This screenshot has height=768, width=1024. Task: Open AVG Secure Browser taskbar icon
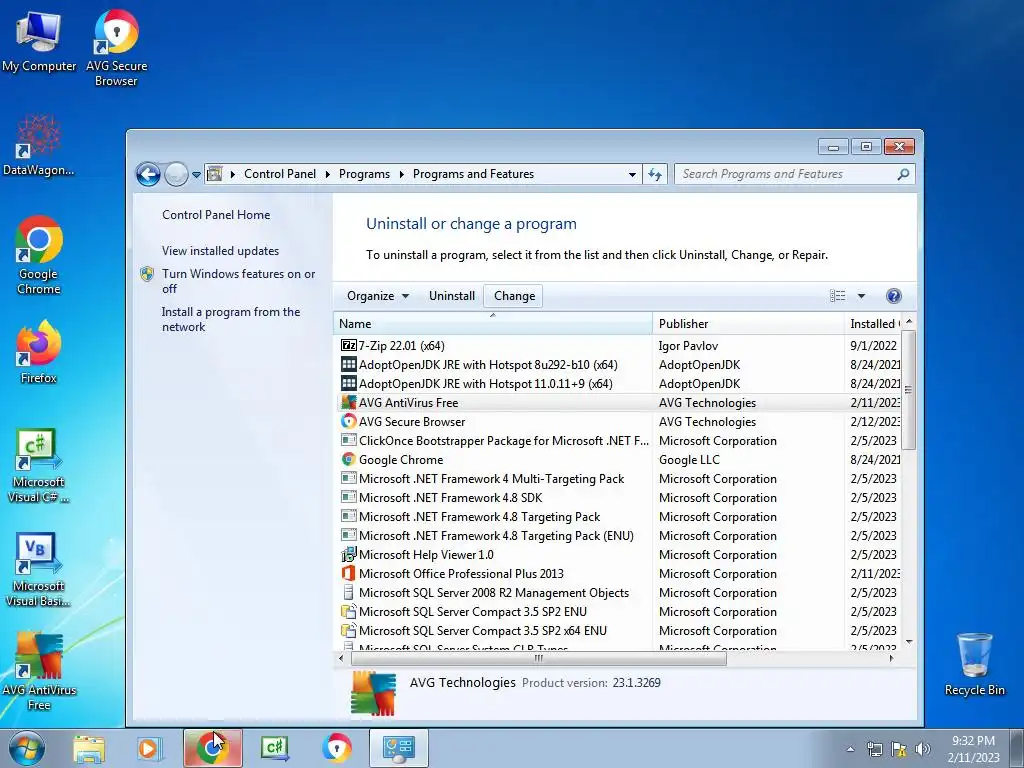pyautogui.click(x=336, y=748)
